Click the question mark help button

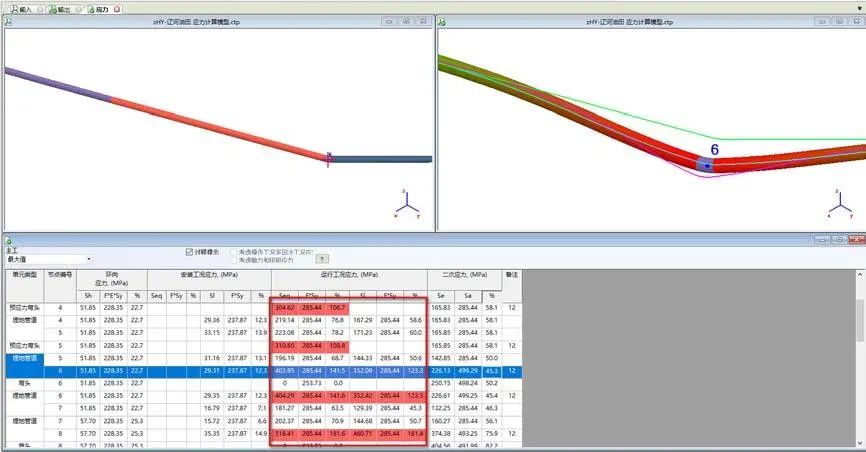tap(322, 258)
